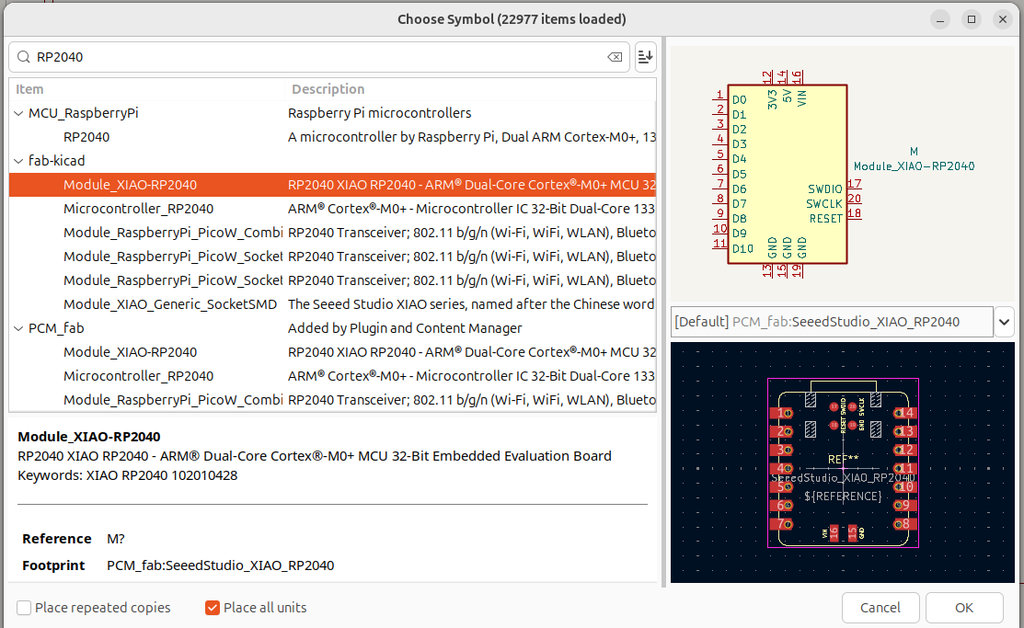This screenshot has height=628, width=1024.
Task: Open the sort options button beside search
Action: 645,57
